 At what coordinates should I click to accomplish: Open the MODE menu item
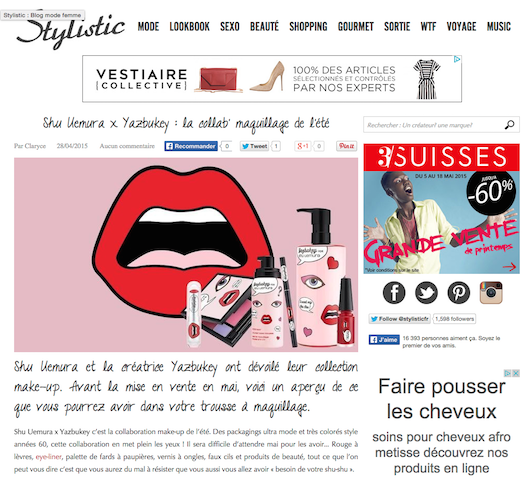click(x=148, y=26)
